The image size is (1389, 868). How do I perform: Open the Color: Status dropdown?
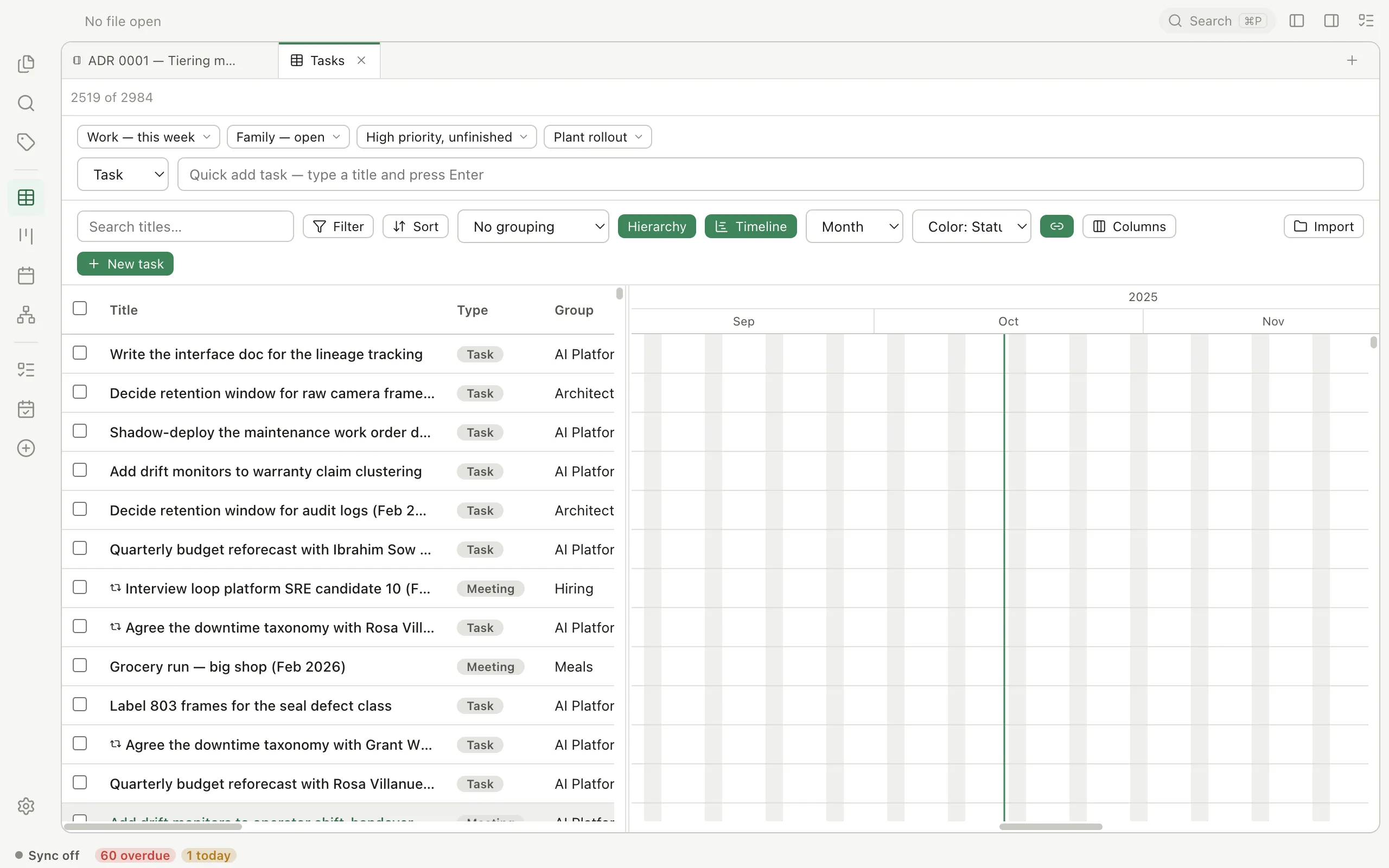click(x=971, y=226)
